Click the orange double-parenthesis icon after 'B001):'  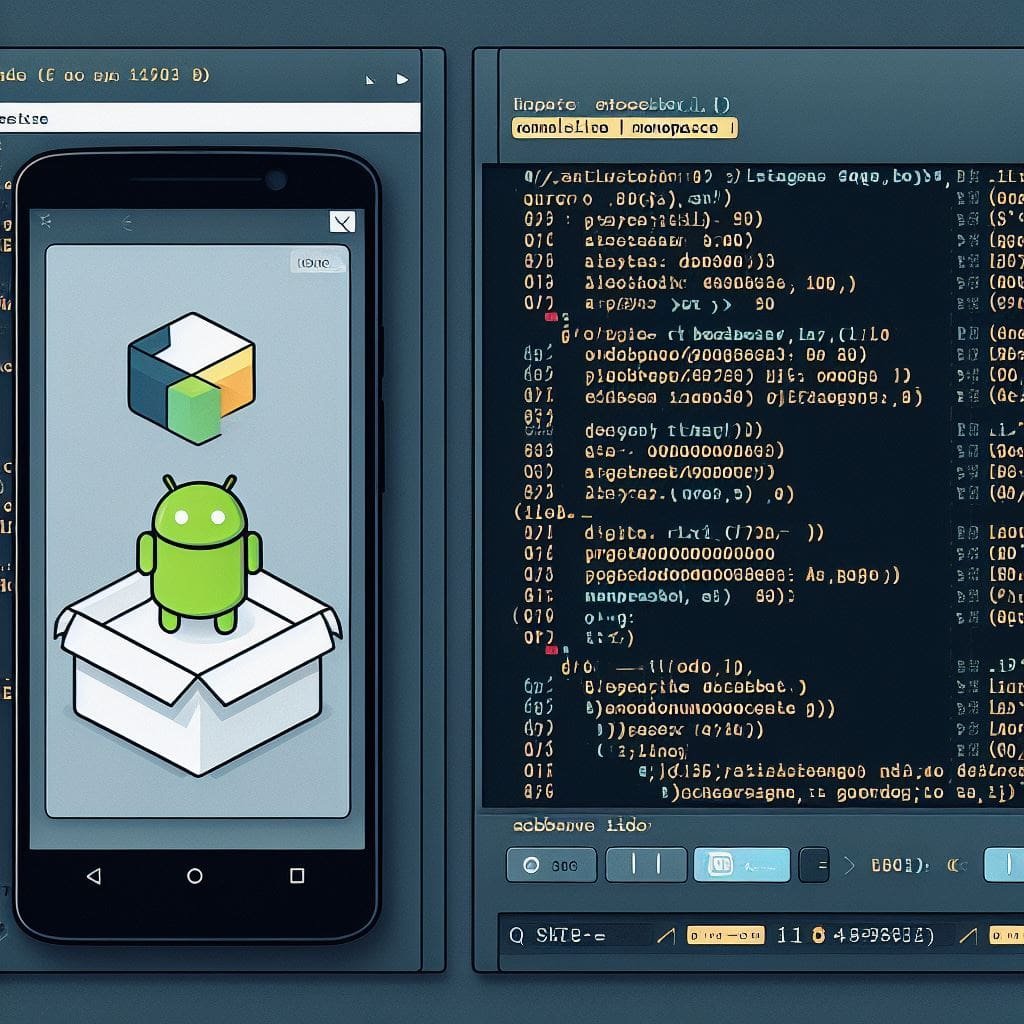[x=957, y=865]
